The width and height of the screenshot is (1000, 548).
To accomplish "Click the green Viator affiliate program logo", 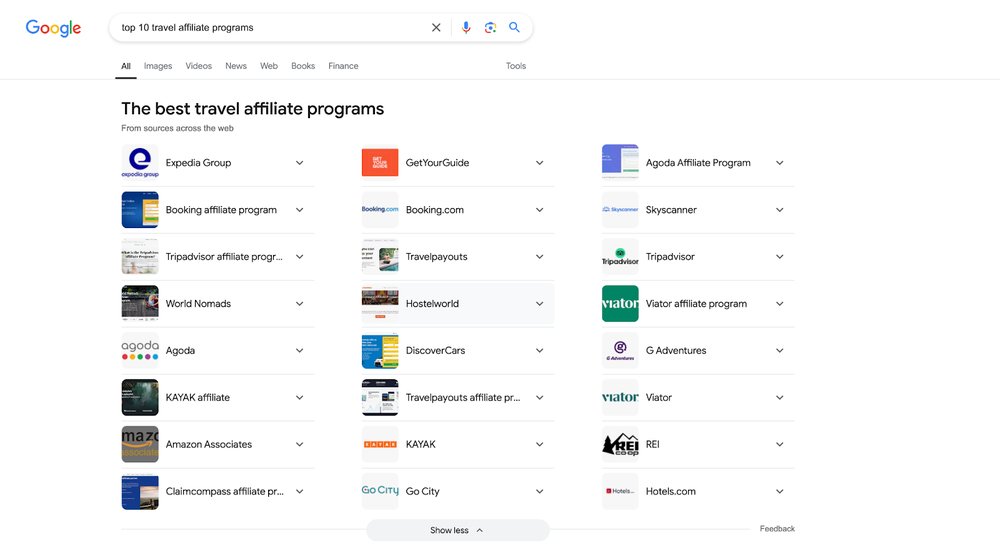I will (620, 304).
